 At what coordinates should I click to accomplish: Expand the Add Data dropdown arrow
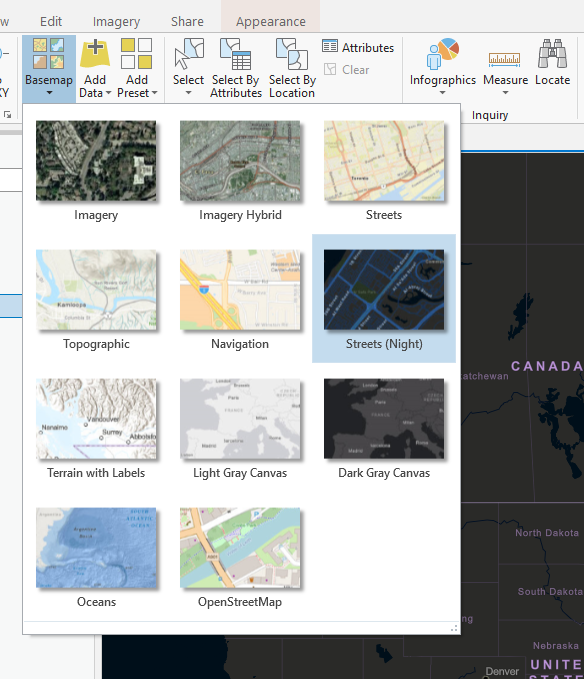108,93
